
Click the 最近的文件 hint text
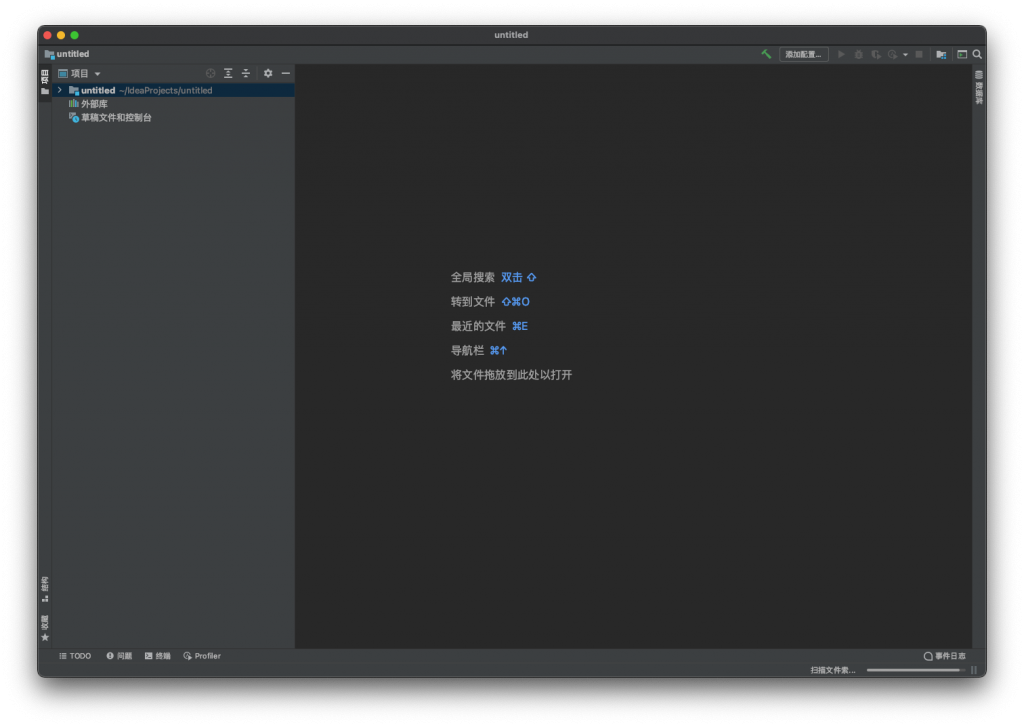pyautogui.click(x=478, y=326)
